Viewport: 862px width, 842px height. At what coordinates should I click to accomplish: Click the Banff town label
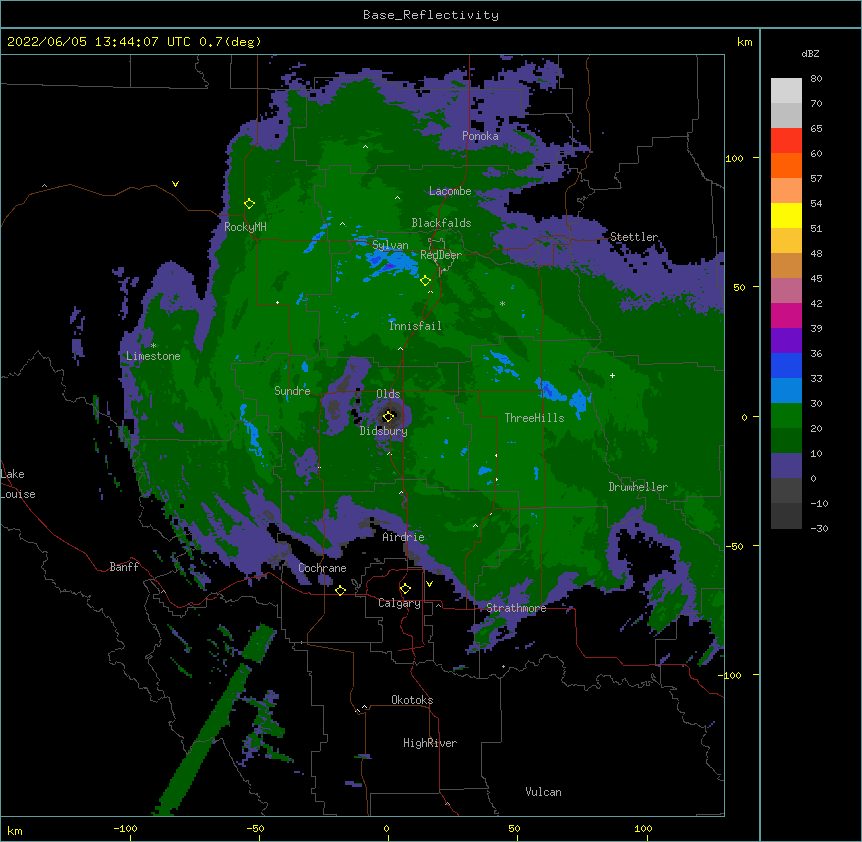click(124, 567)
